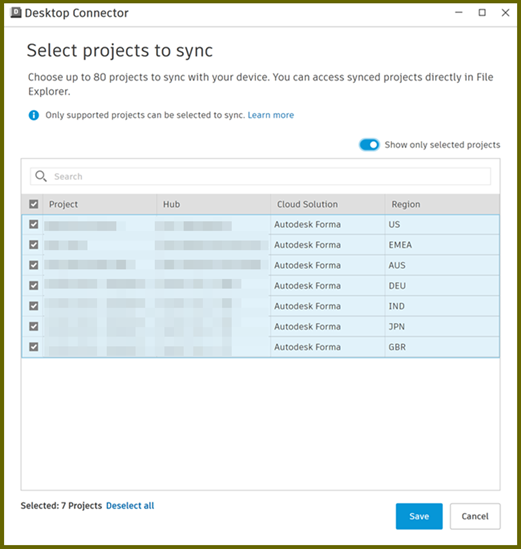Image resolution: width=521 pixels, height=549 pixels.
Task: Uncheck the project in the US region row
Action: coord(34,224)
